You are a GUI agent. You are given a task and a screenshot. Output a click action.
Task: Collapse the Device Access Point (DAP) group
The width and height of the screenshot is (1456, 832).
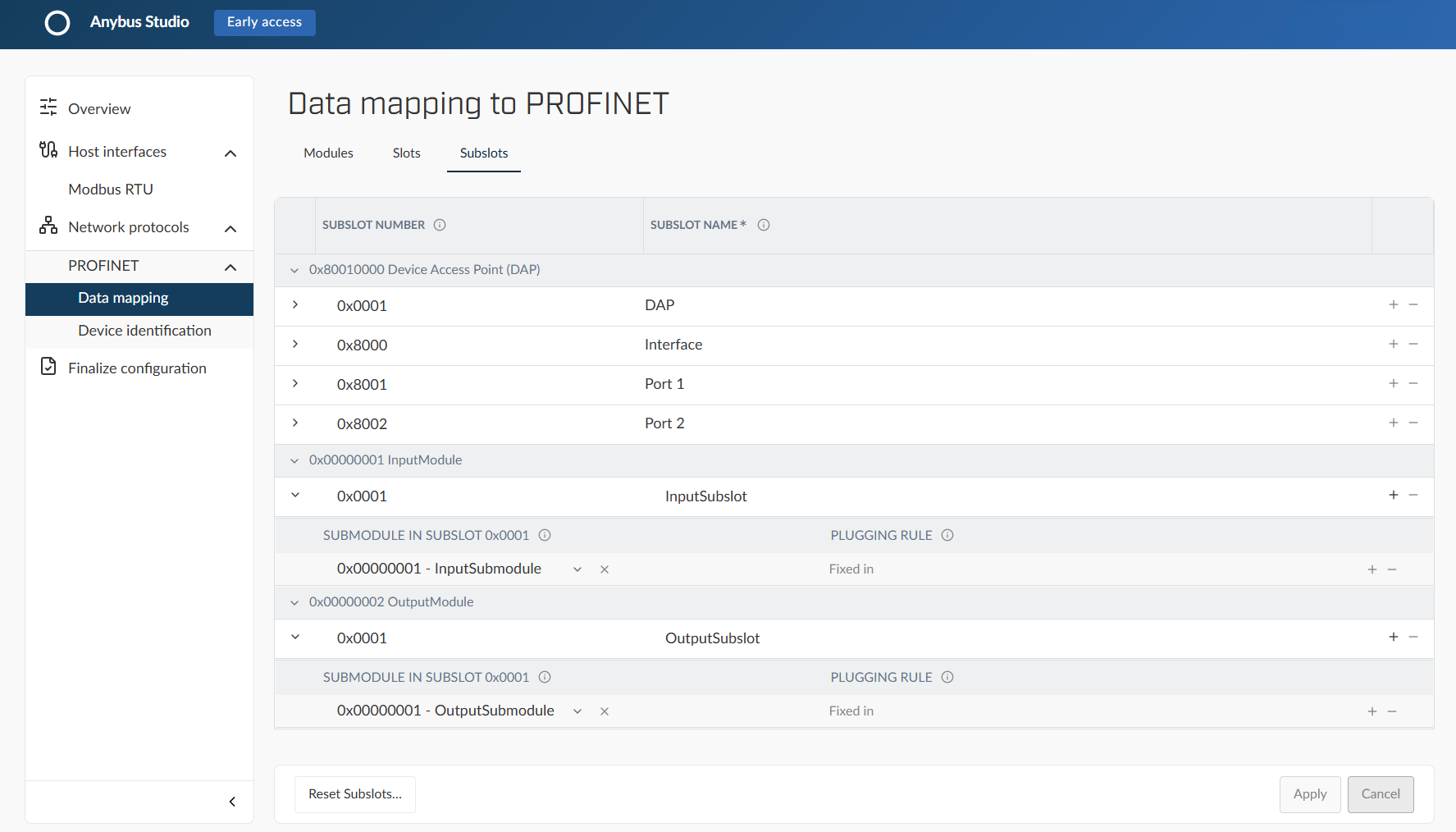[x=294, y=270]
